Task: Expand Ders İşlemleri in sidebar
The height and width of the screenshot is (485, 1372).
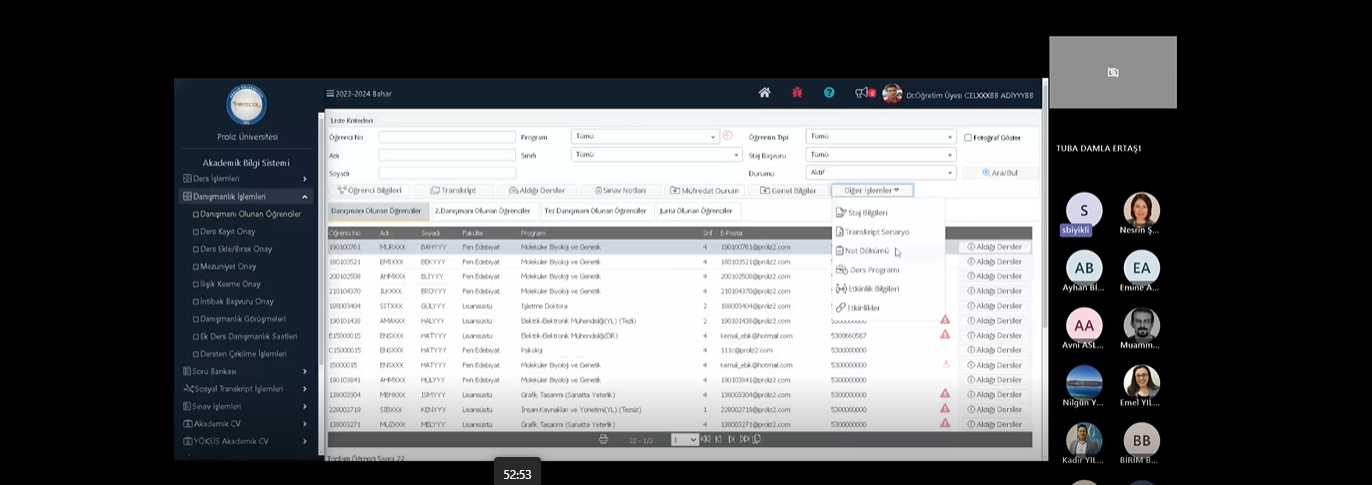Action: pyautogui.click(x=246, y=178)
